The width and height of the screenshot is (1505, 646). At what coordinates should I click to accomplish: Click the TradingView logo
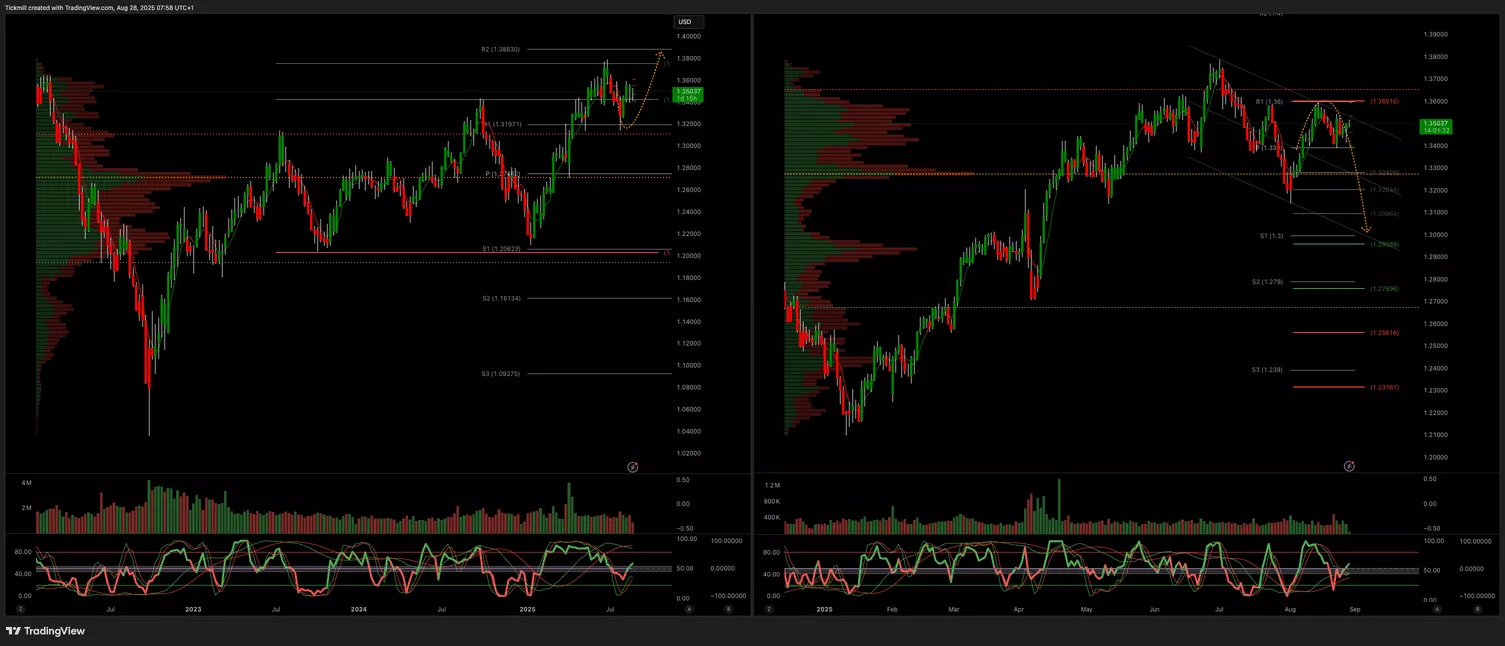coord(45,631)
